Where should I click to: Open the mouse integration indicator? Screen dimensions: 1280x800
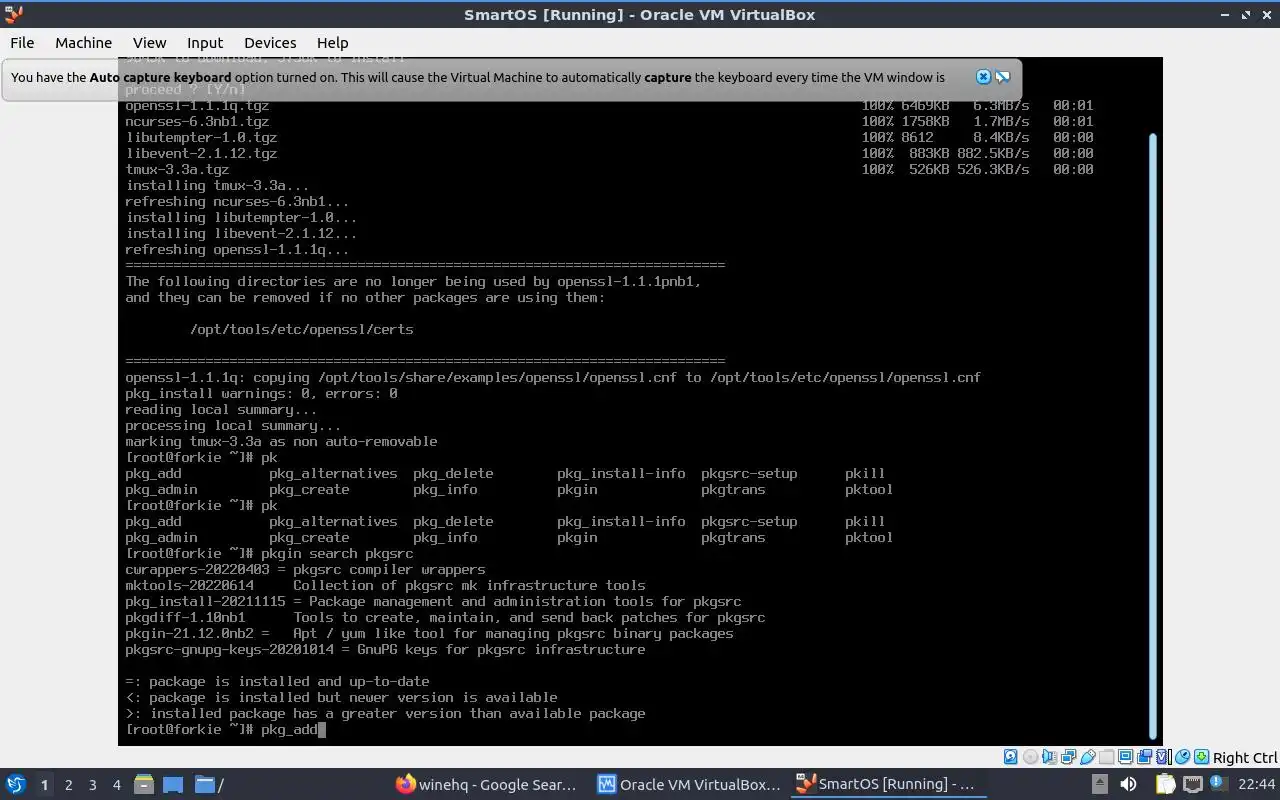pyautogui.click(x=1183, y=757)
